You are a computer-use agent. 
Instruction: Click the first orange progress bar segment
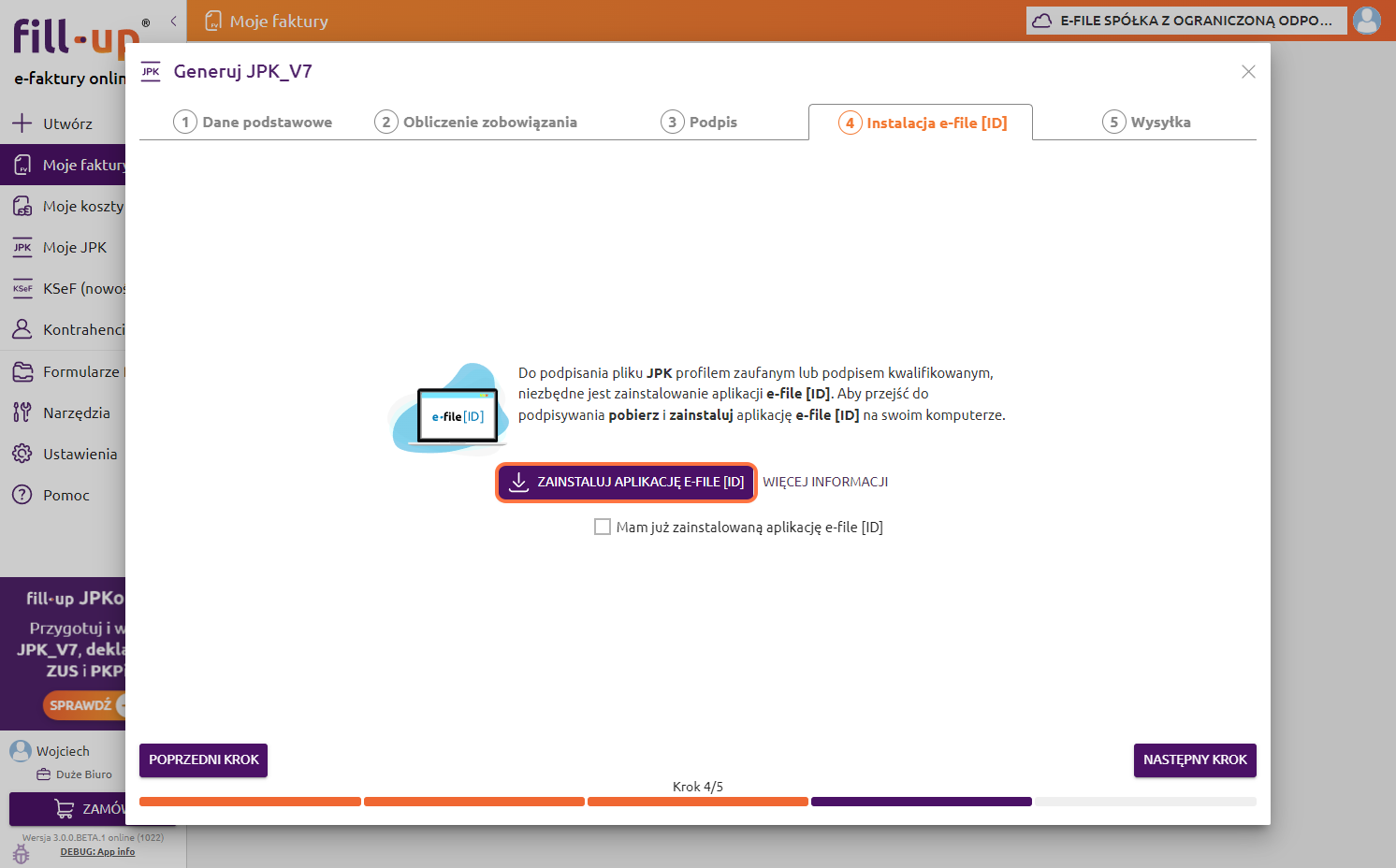(x=250, y=802)
